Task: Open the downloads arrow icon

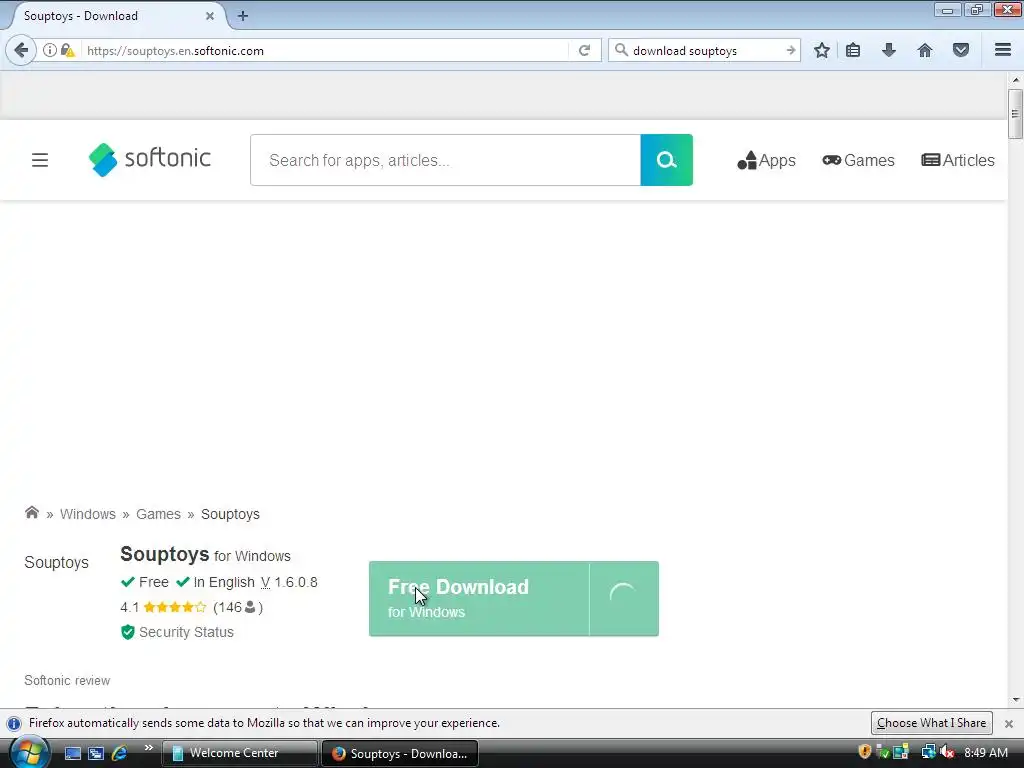Action: 889,50
